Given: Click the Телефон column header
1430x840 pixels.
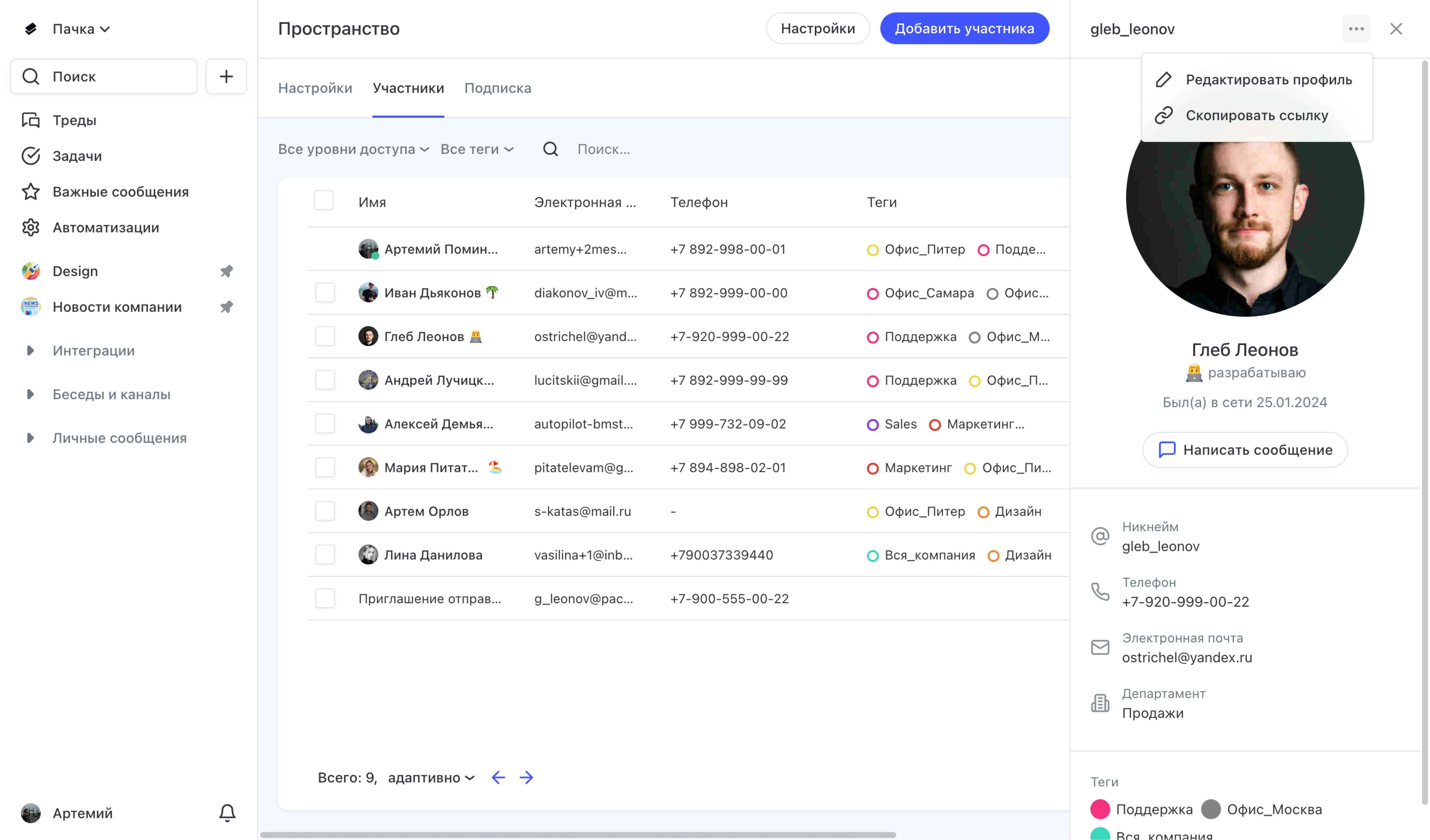Looking at the screenshot, I should (699, 203).
